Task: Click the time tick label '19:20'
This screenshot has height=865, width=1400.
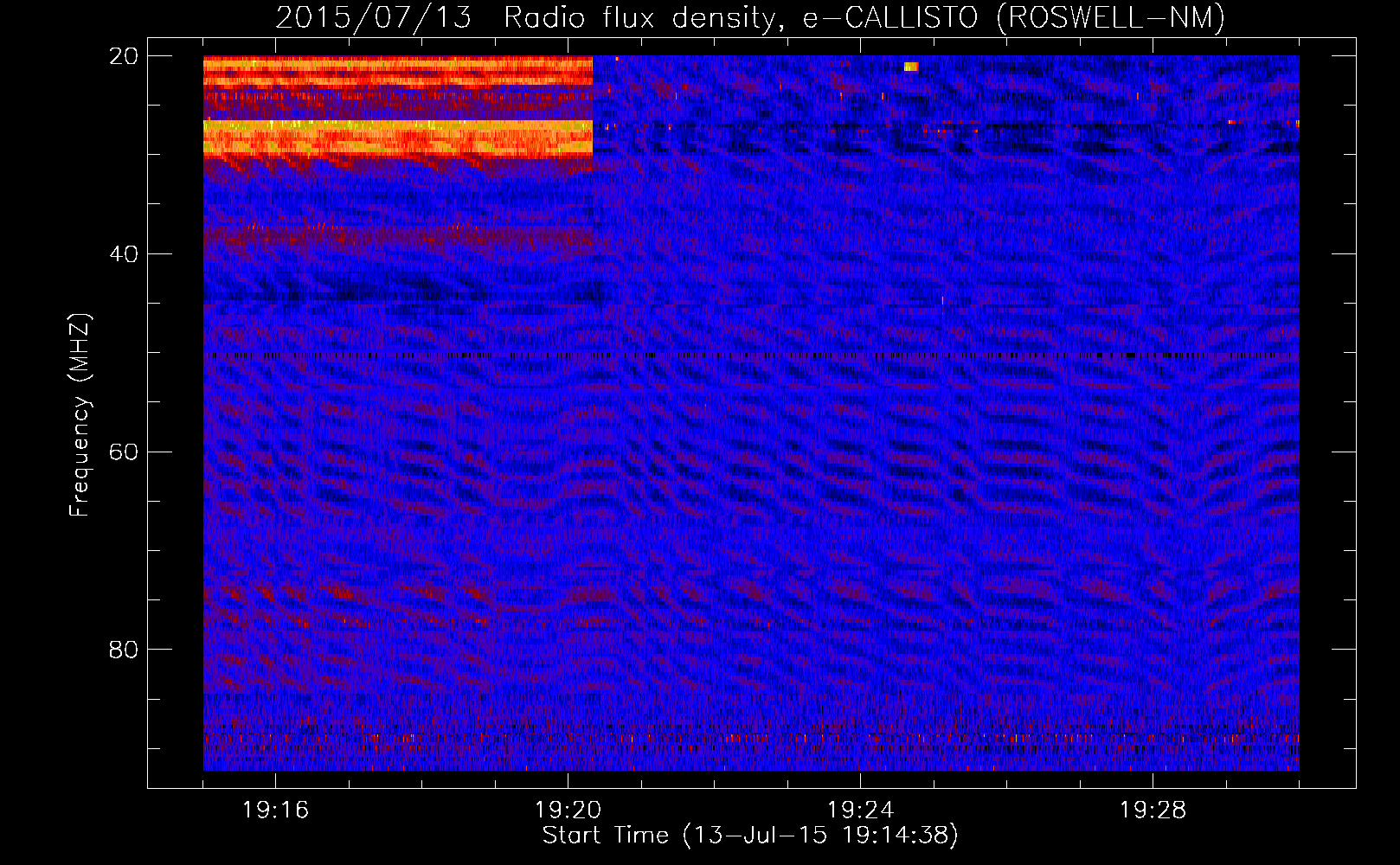Action: (568, 811)
